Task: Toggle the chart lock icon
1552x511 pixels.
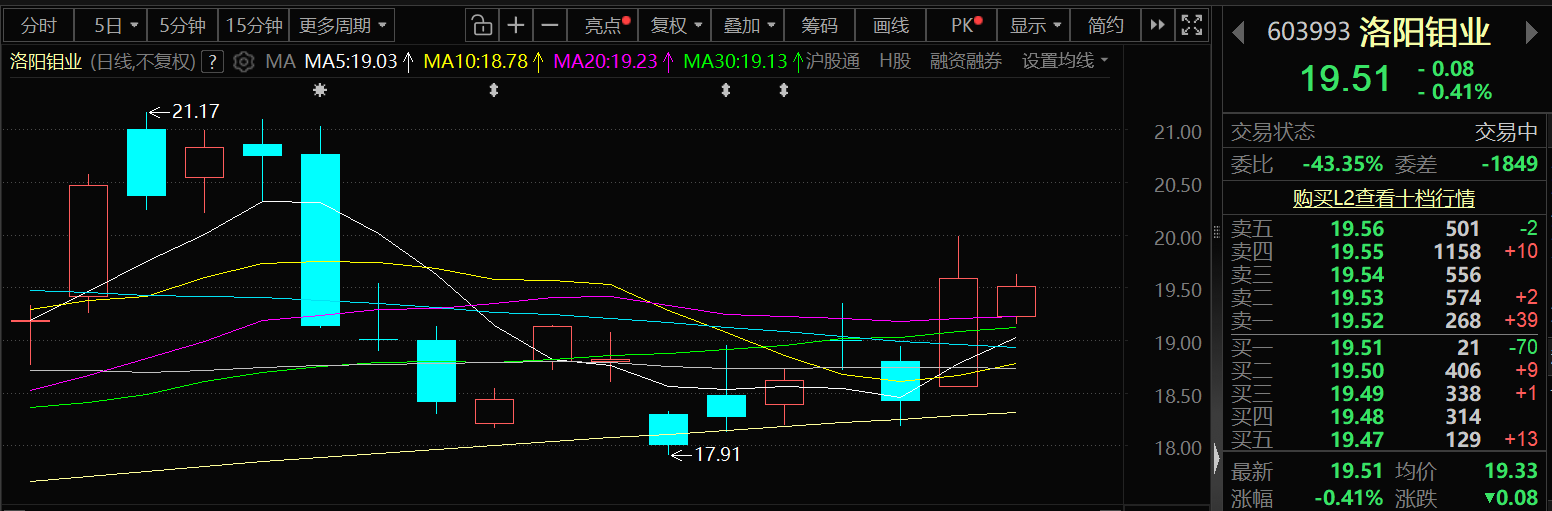Action: click(x=481, y=25)
